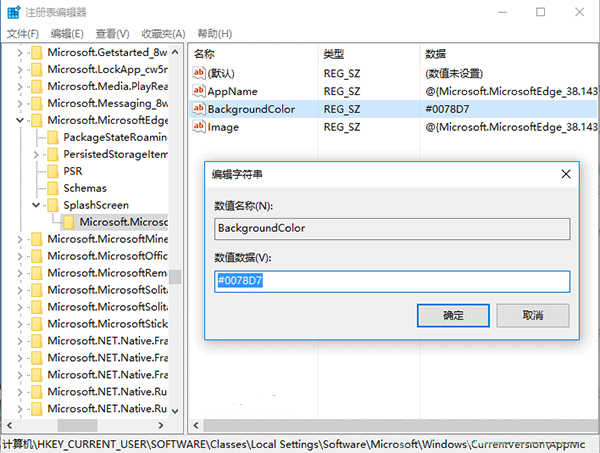Click the 取消 button in dialog

point(533,315)
